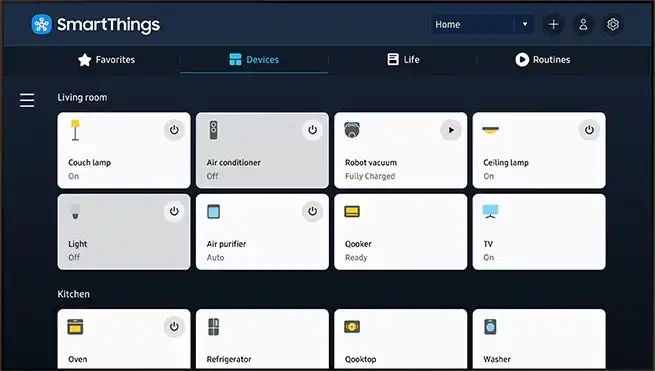Open the Home location dropdown
Image resolution: width=655 pixels, height=371 pixels.
(482, 25)
